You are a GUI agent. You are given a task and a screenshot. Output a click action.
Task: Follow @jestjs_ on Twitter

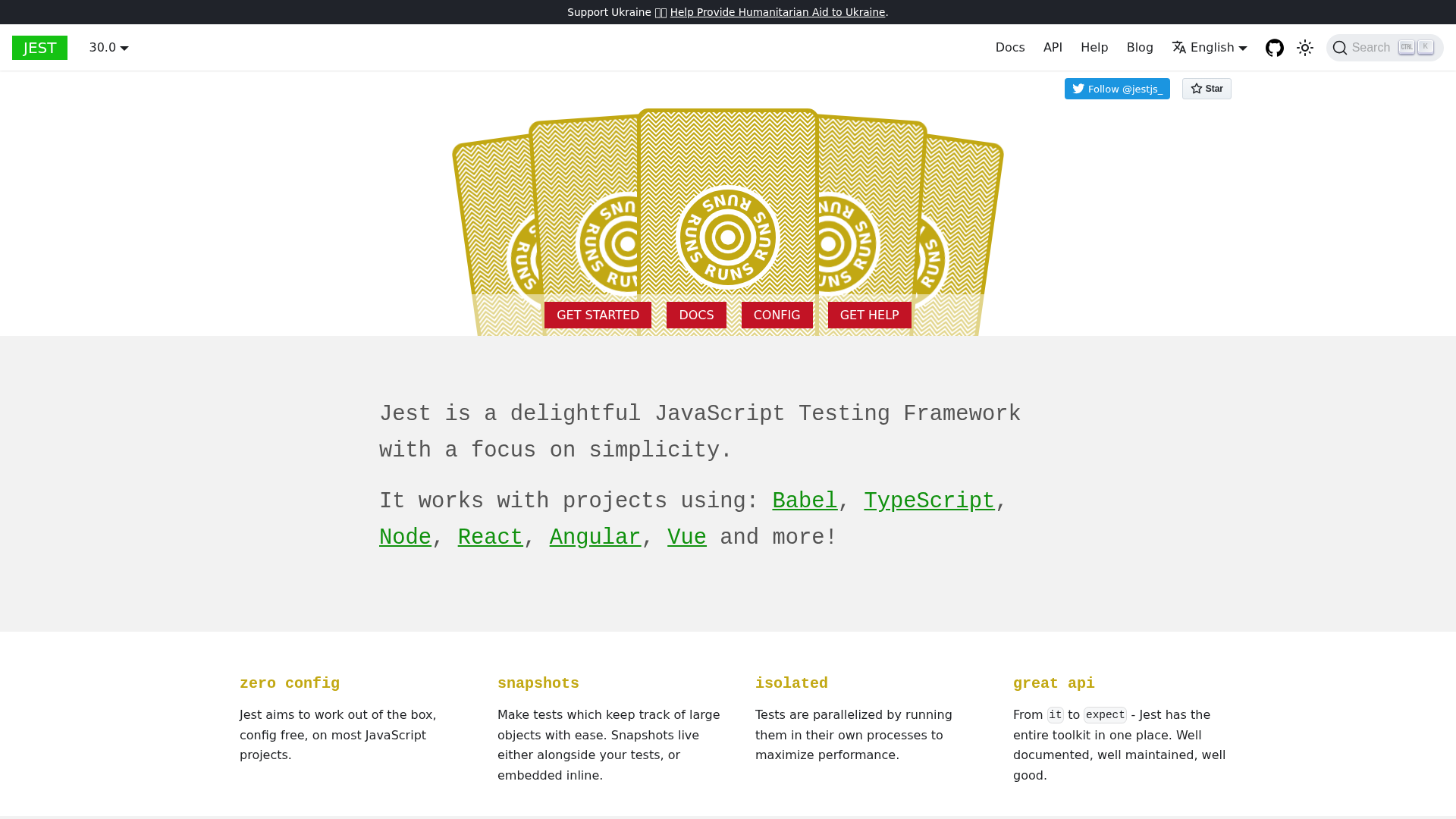click(x=1117, y=89)
